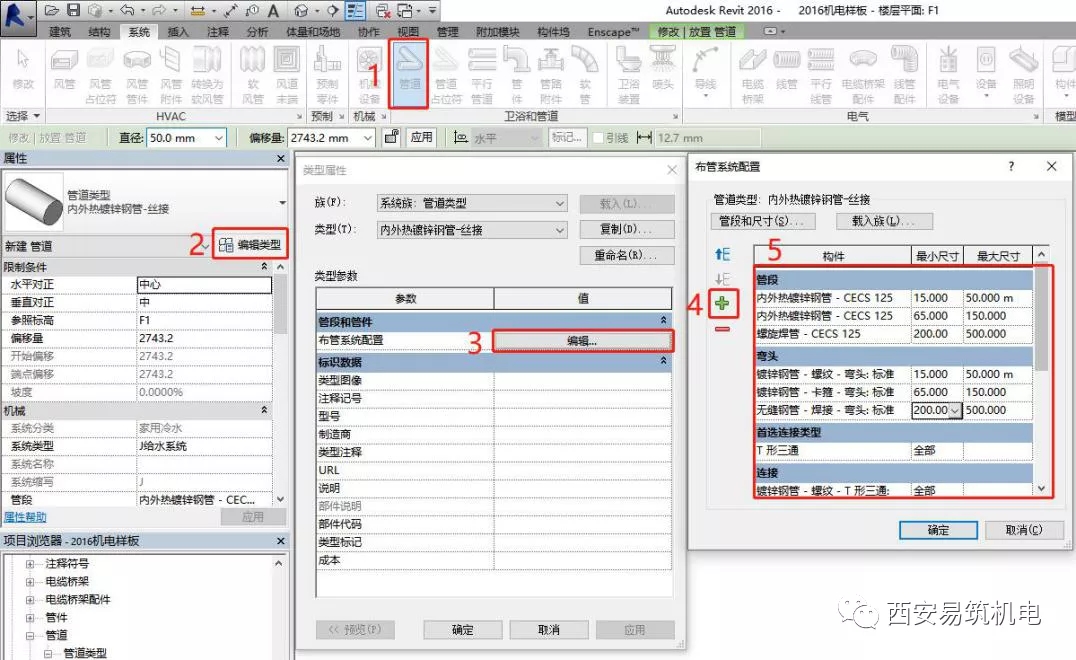
Task: Click 载入族(L)... button in routing dialog
Action: 885,221
